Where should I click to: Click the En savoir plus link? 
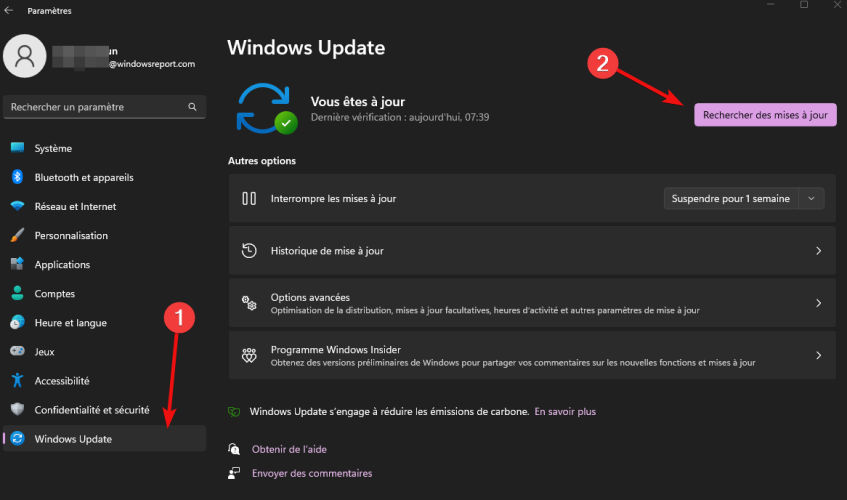tap(565, 411)
